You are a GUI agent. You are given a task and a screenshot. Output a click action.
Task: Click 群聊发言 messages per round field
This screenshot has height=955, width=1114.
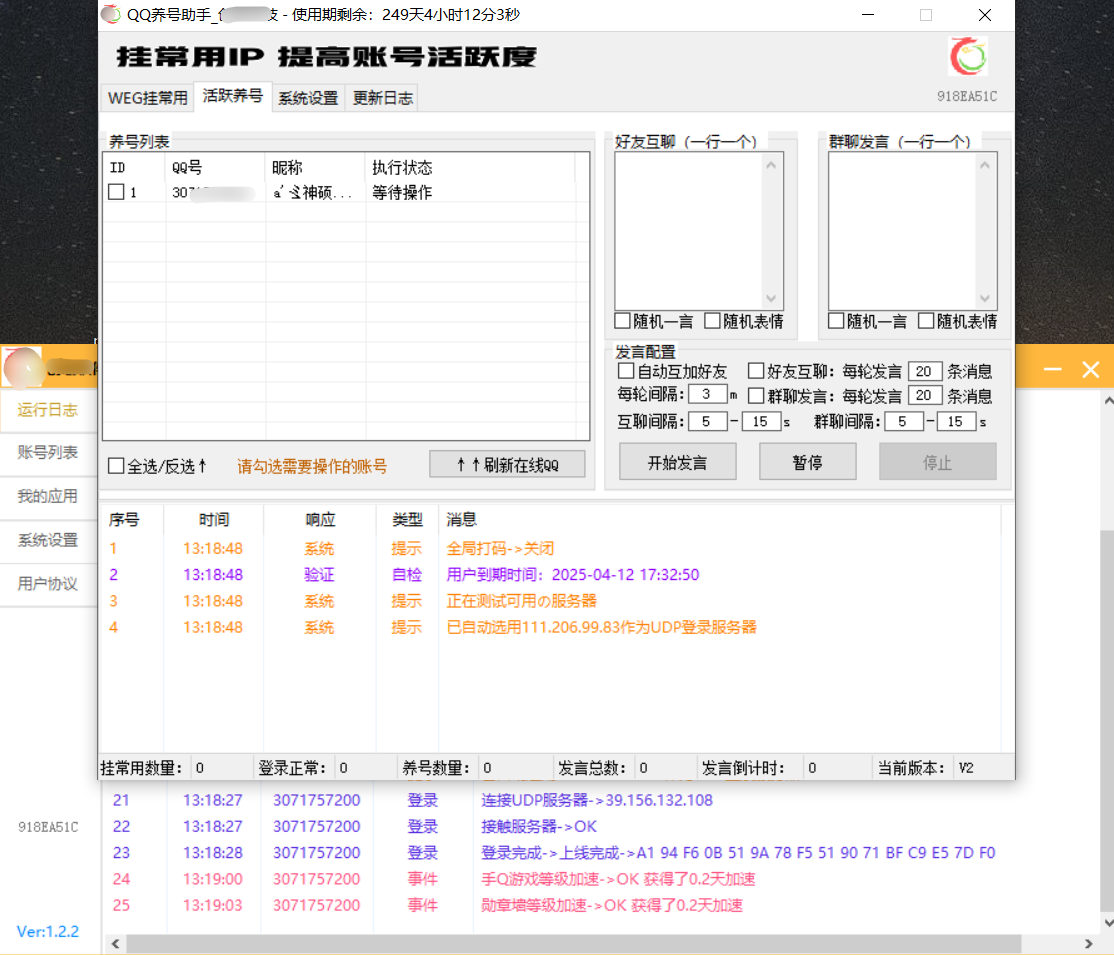(x=924, y=396)
